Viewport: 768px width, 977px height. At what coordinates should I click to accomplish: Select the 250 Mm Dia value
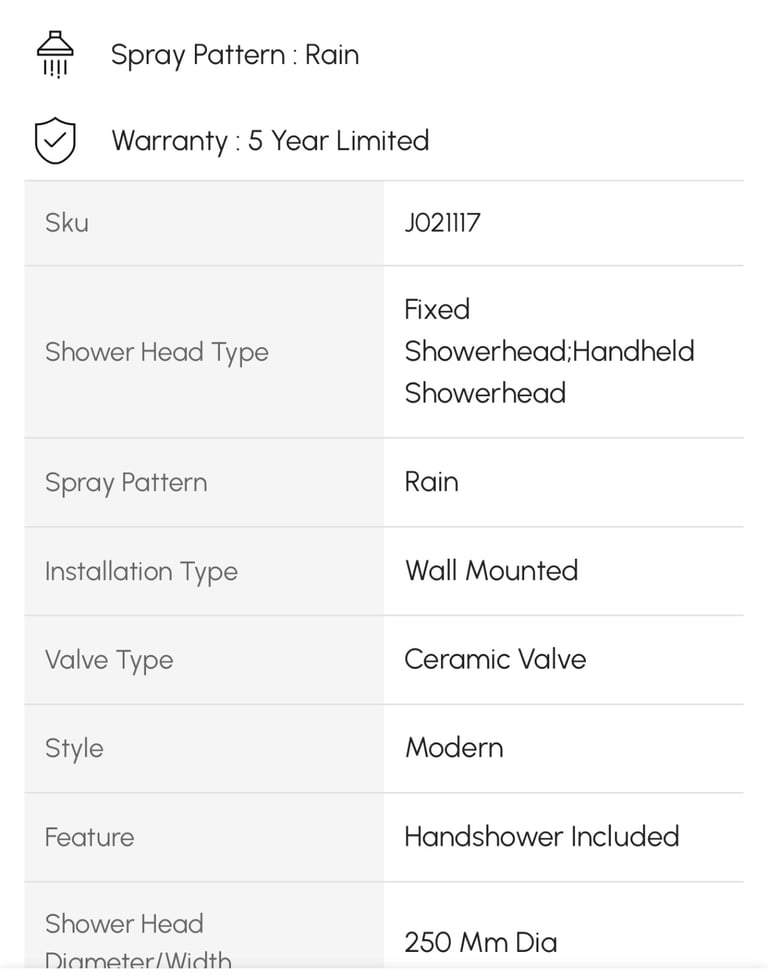[x=481, y=942]
